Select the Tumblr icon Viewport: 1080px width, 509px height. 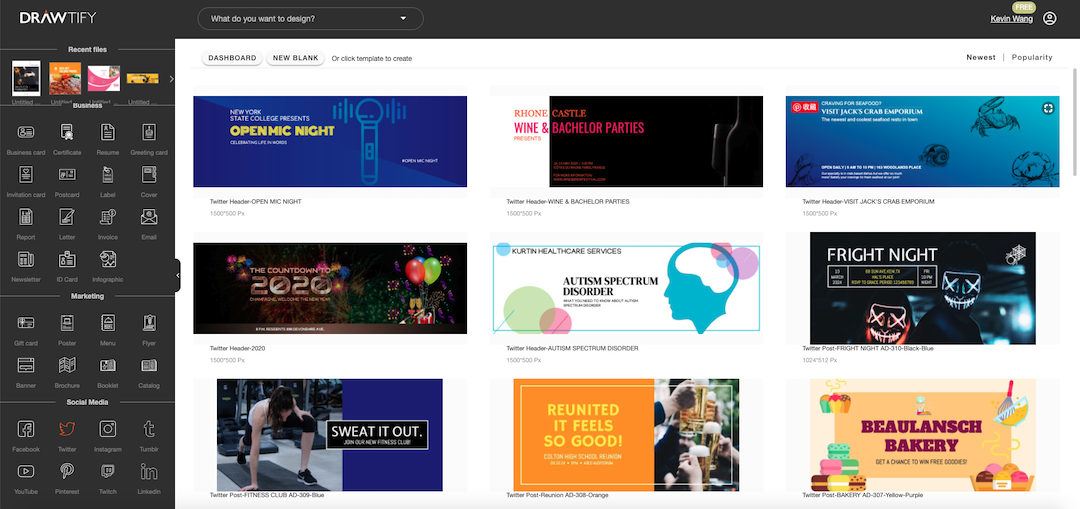149,429
